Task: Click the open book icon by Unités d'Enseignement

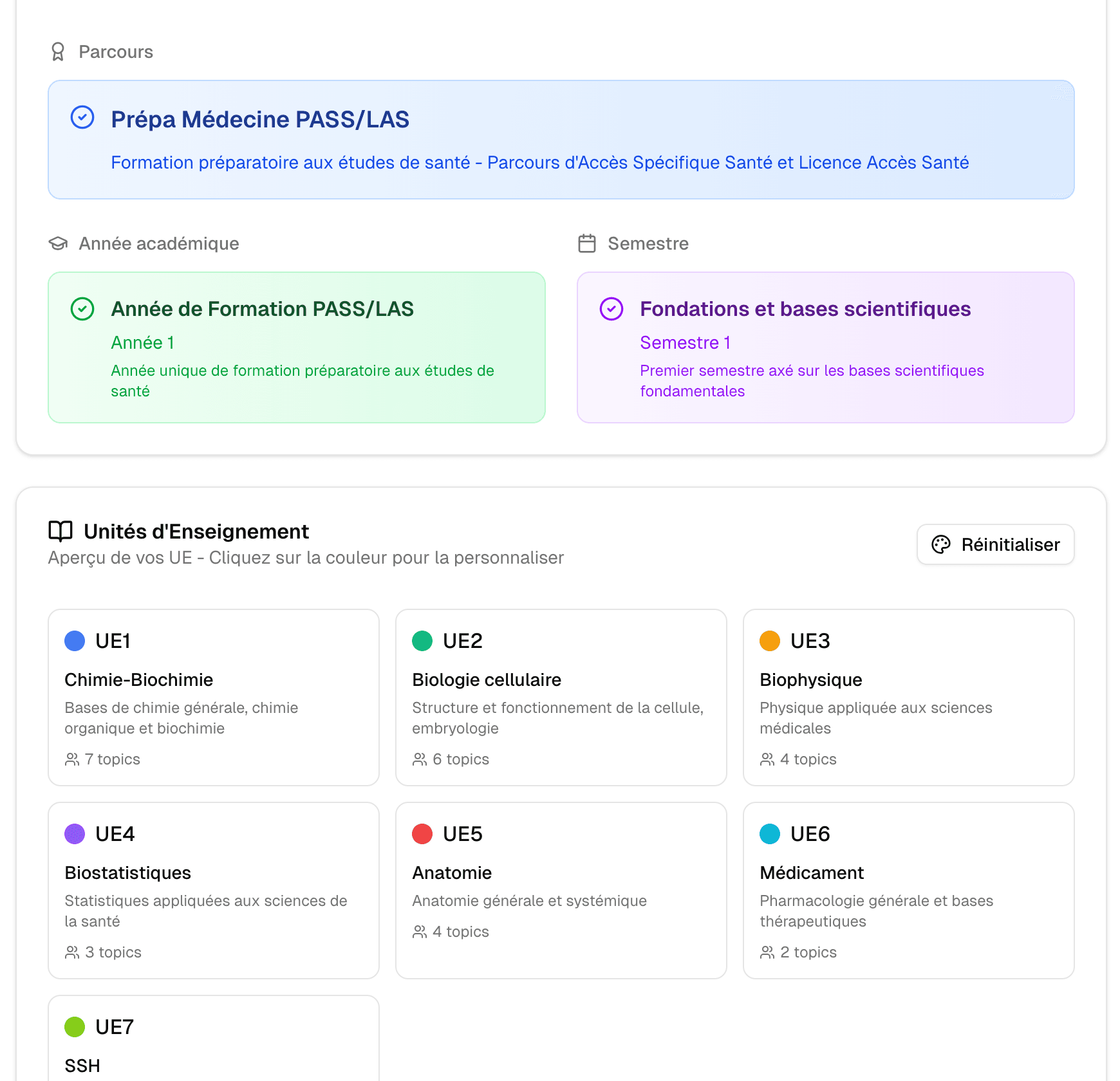Action: coord(61,531)
